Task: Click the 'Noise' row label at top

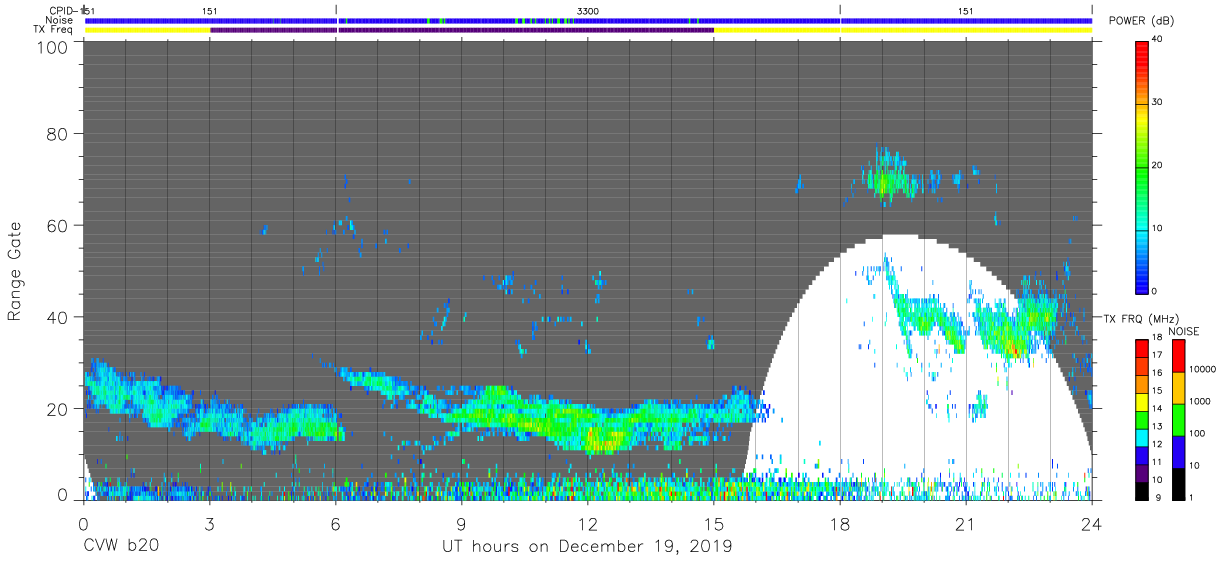Action: pyautogui.click(x=59, y=20)
